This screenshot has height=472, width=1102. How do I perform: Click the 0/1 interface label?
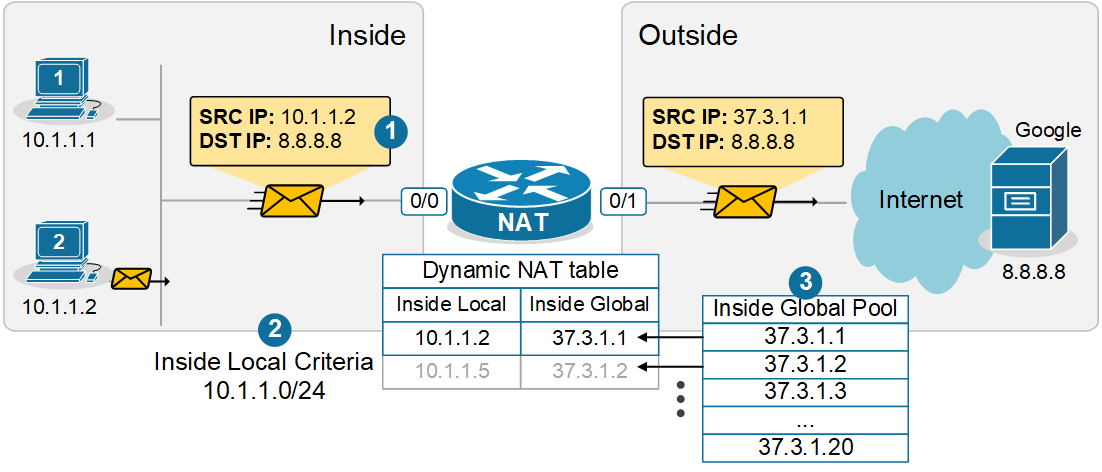[x=621, y=201]
